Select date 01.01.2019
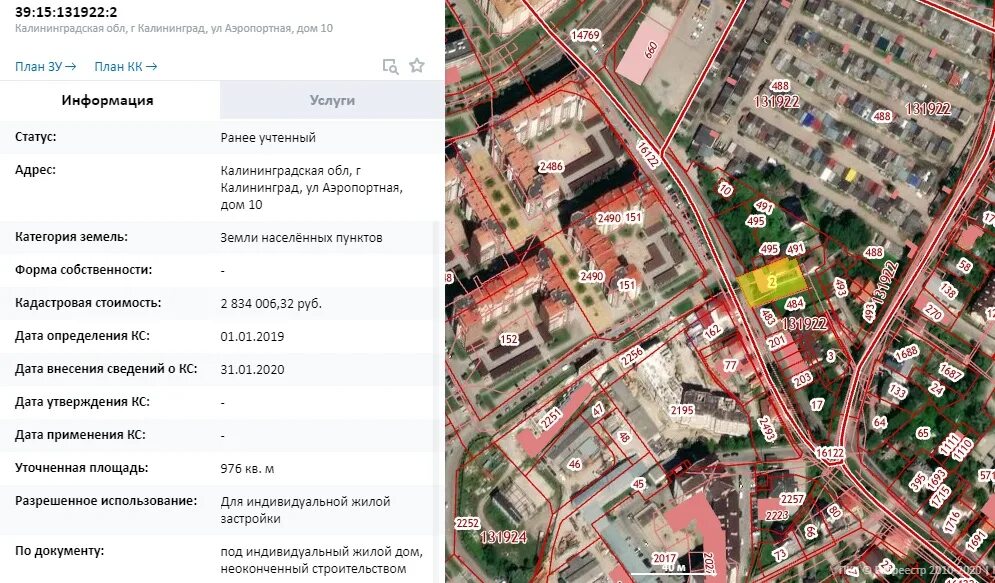Screen dimensions: 995x583 252,337
